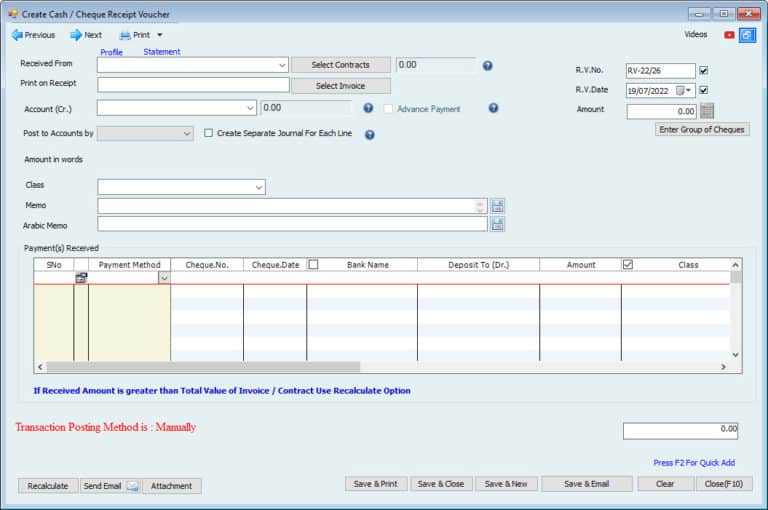This screenshot has width=768, height=510.
Task: Check Create Separate Journal For Each Line
Action: pyautogui.click(x=209, y=133)
